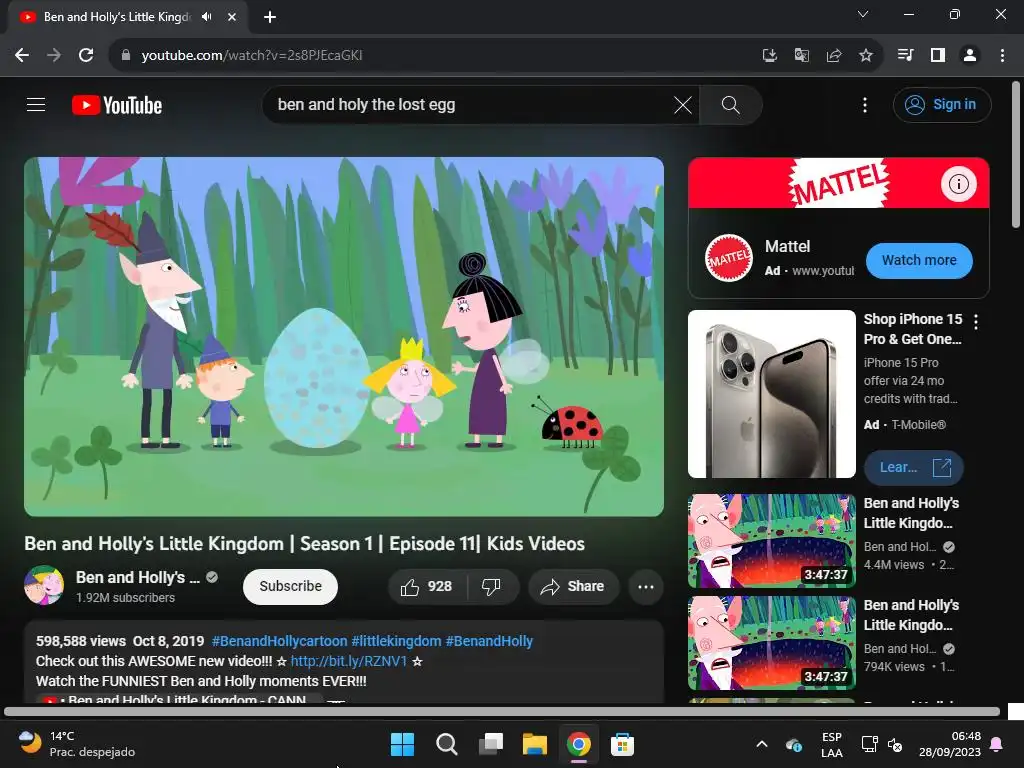Screen dimensions: 1024x768
Task: Open File Explorer from the taskbar
Action: [534, 744]
